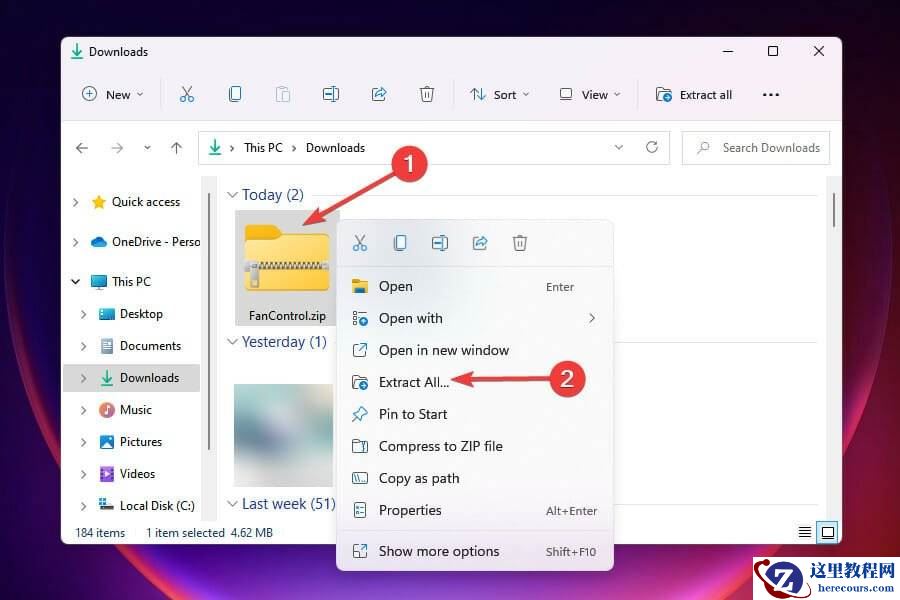The image size is (900, 600).
Task: Collapse the This PC tree node
Action: click(x=76, y=281)
